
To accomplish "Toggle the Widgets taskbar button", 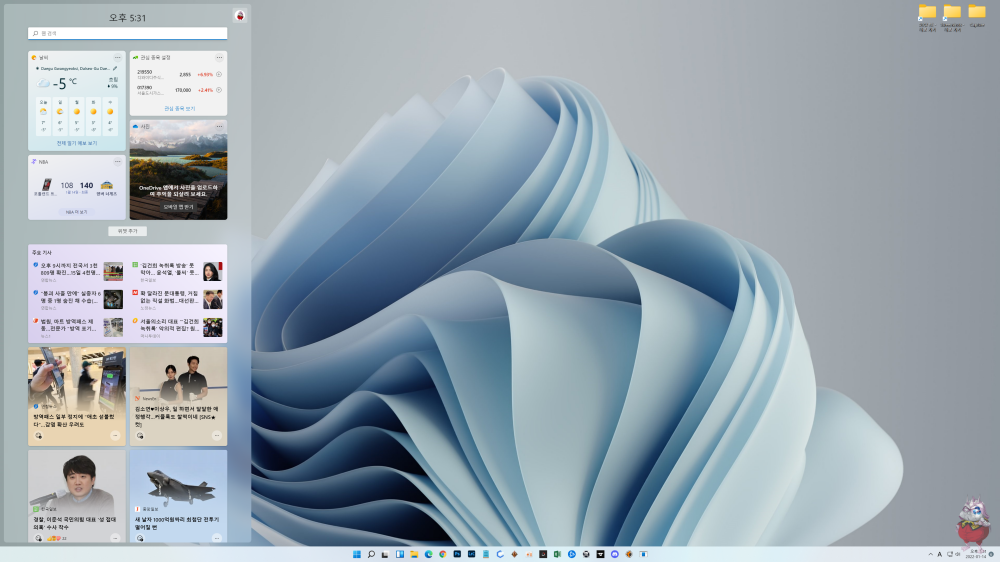I will tap(400, 554).
